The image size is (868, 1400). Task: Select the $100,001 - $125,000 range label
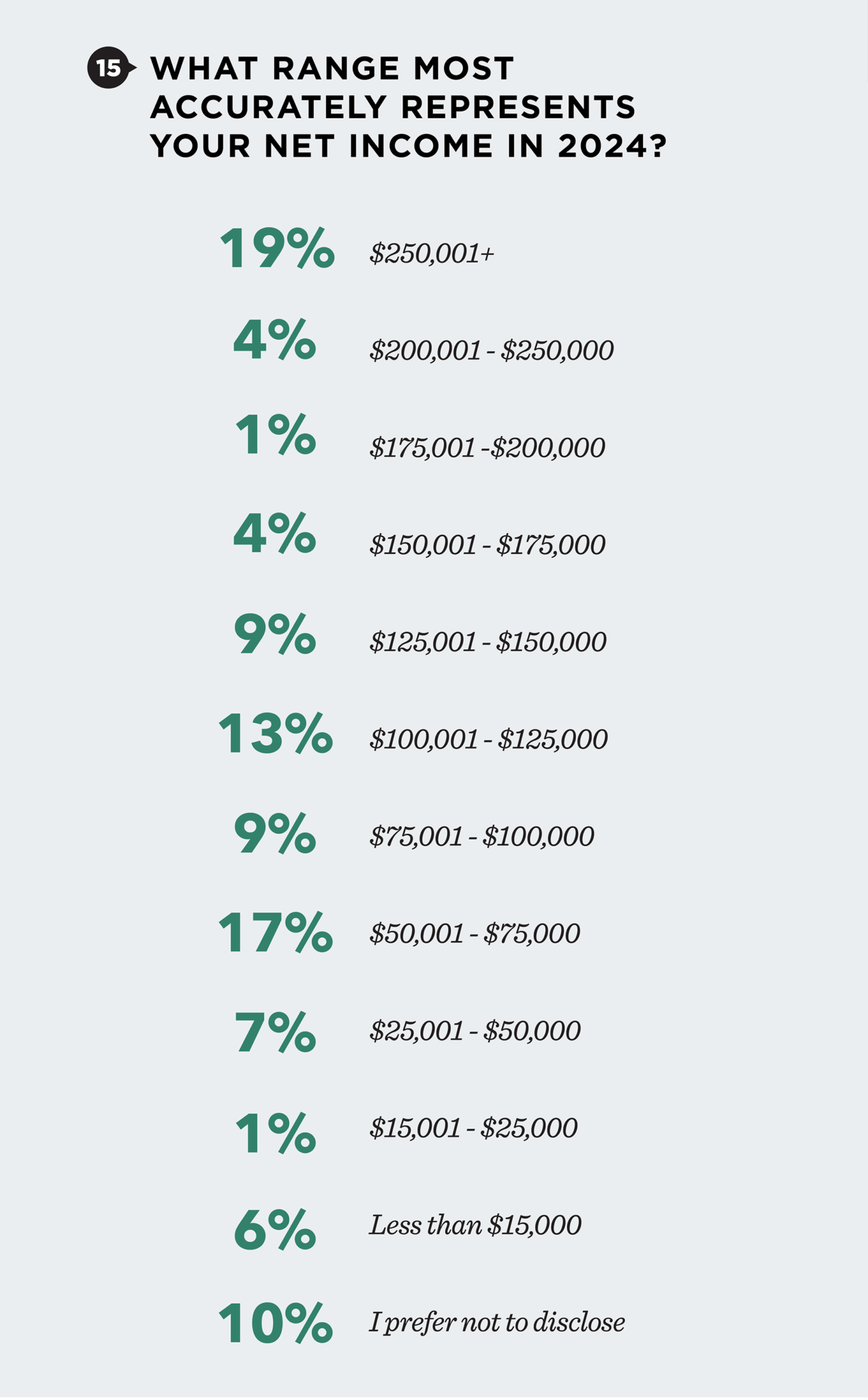point(488,739)
